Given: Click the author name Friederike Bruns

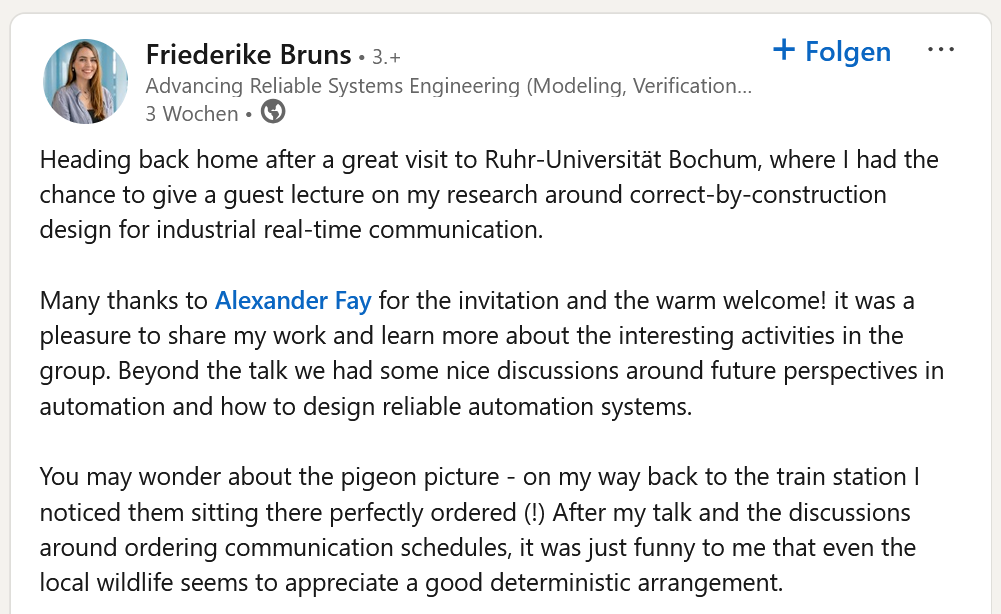Looking at the screenshot, I should [248, 54].
